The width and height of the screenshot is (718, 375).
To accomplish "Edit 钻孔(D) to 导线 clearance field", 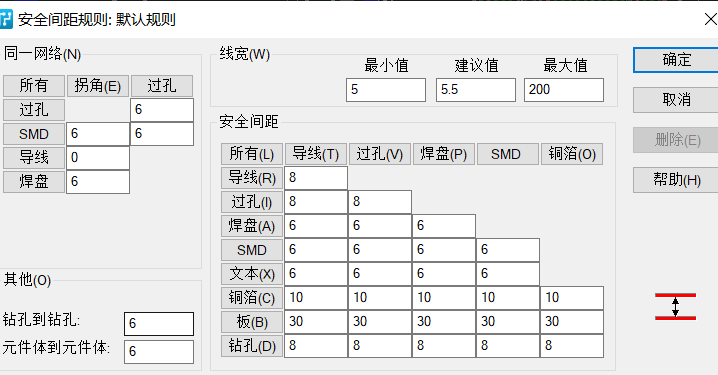I will pos(316,346).
